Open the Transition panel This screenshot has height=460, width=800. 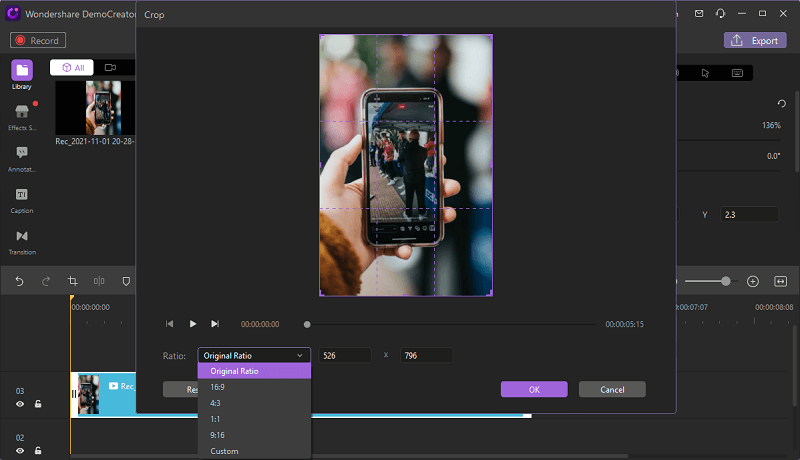coord(22,242)
